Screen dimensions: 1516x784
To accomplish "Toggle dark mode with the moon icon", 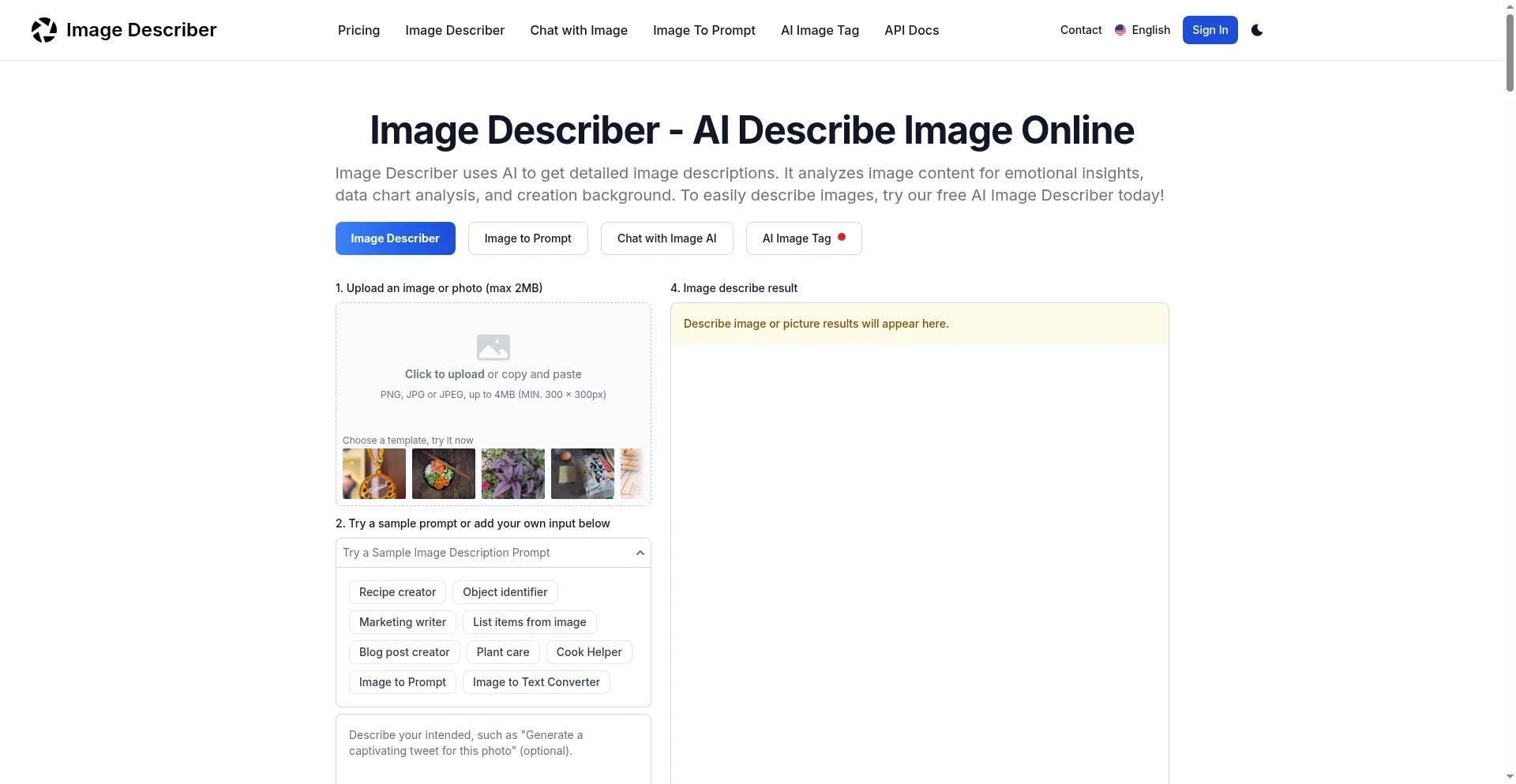I will tap(1257, 30).
